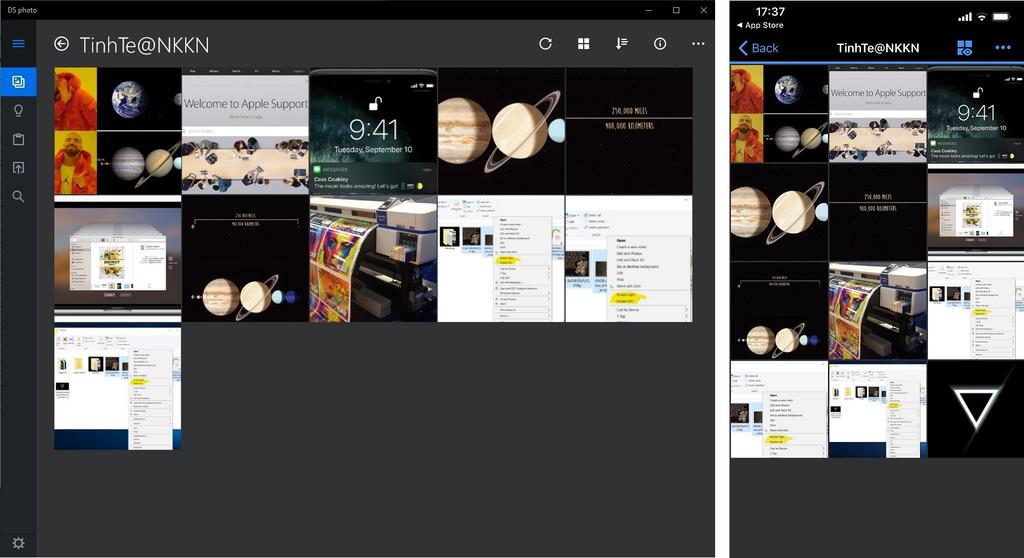Click TinhTe@NKKN album title on desktop
1024x558 pixels.
click(144, 45)
